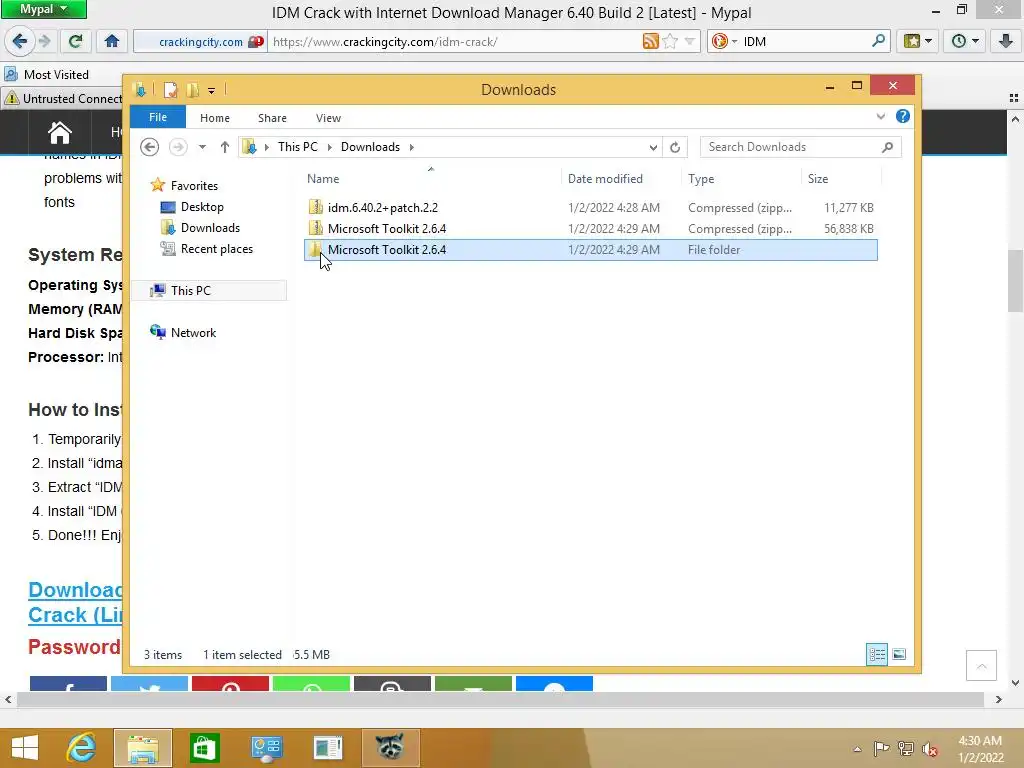This screenshot has width=1024, height=768.
Task: Click Explorer search magnifier icon
Action: click(888, 147)
